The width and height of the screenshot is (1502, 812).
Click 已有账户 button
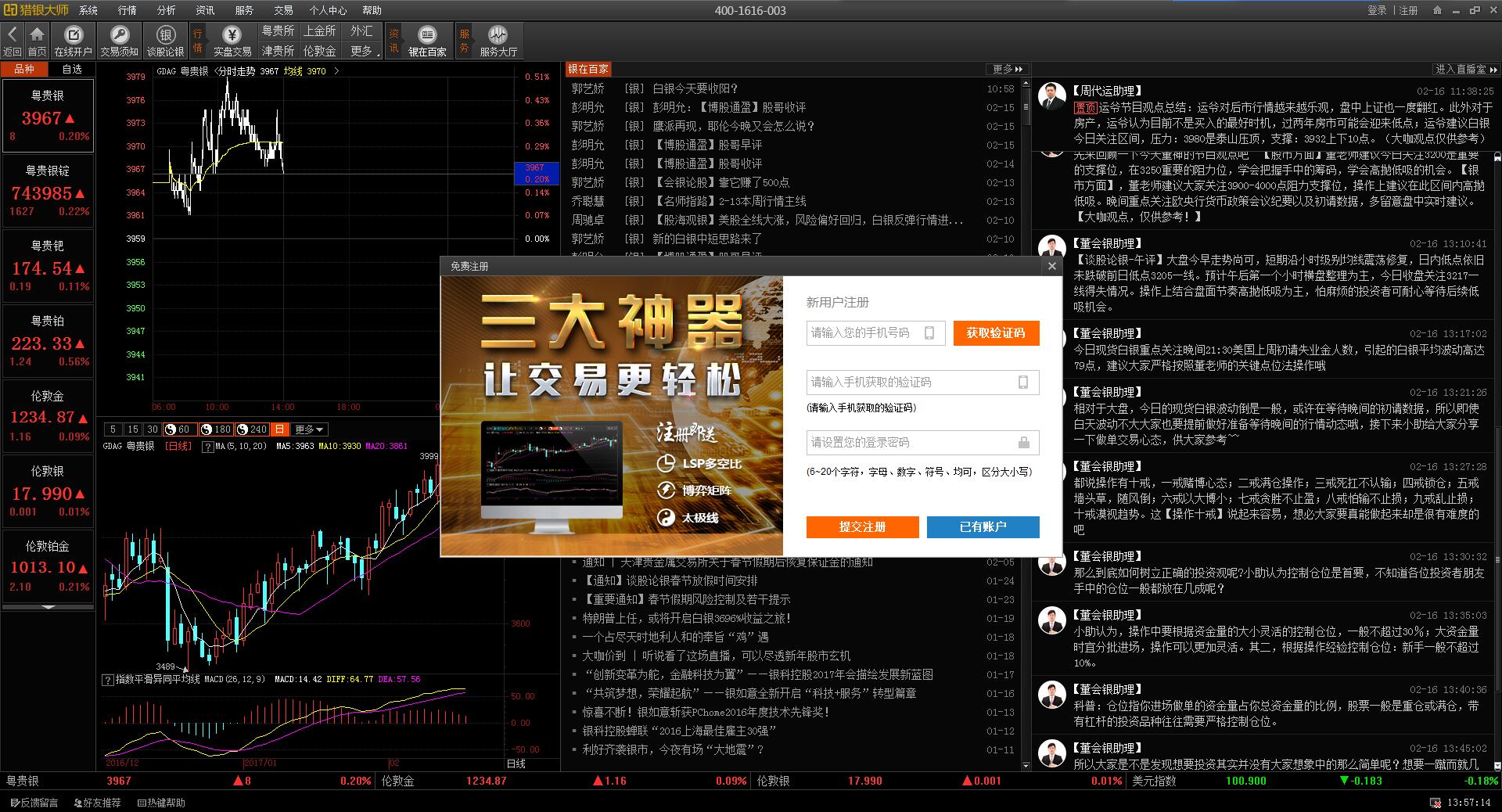[983, 527]
